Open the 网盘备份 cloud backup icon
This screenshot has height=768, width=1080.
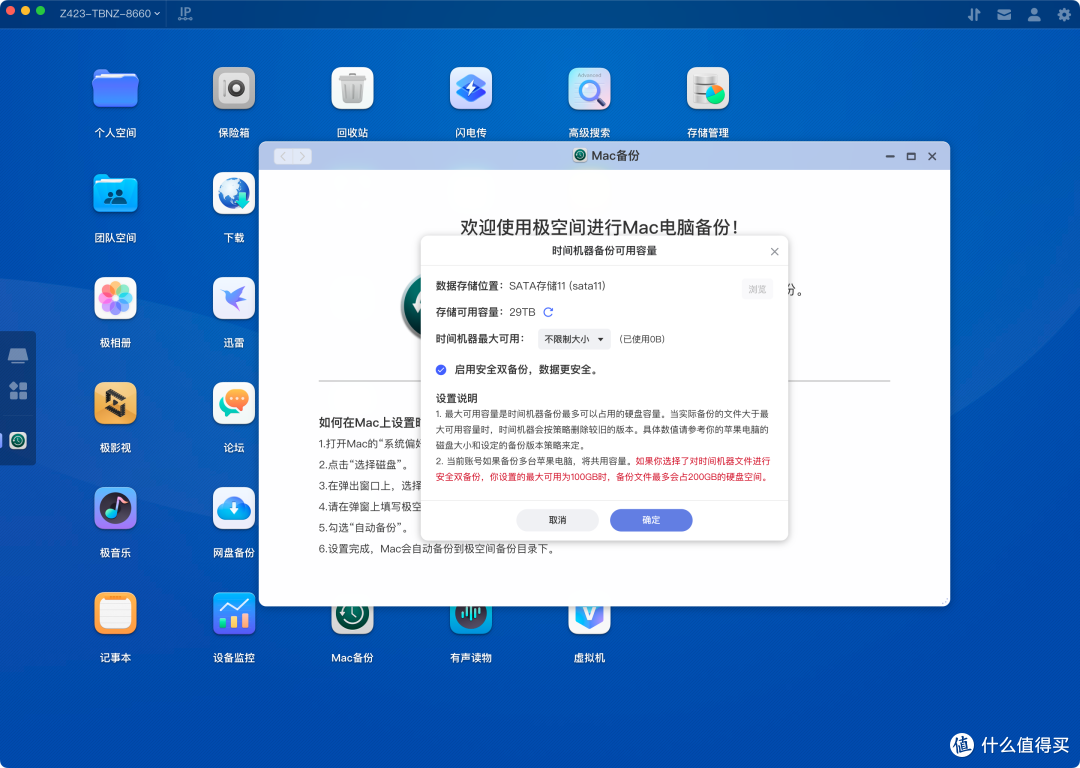pyautogui.click(x=233, y=508)
